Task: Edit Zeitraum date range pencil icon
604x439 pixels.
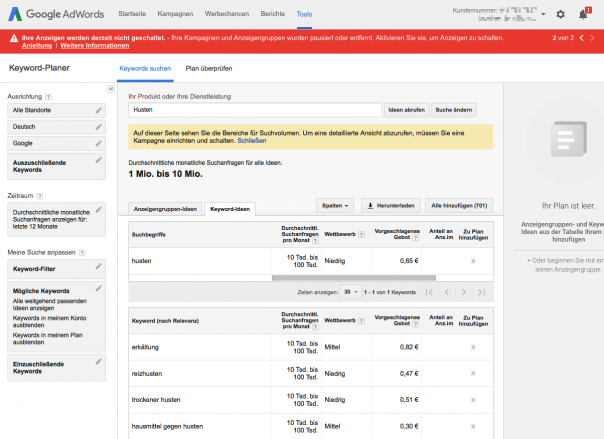Action: 99,209
